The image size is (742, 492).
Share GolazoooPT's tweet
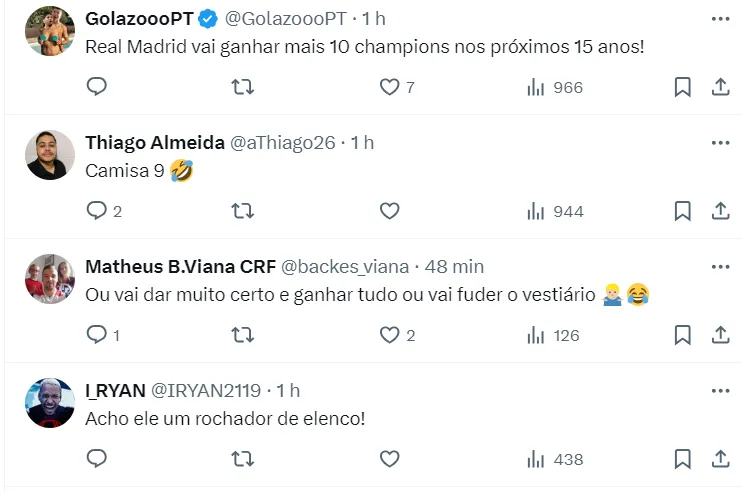point(720,87)
